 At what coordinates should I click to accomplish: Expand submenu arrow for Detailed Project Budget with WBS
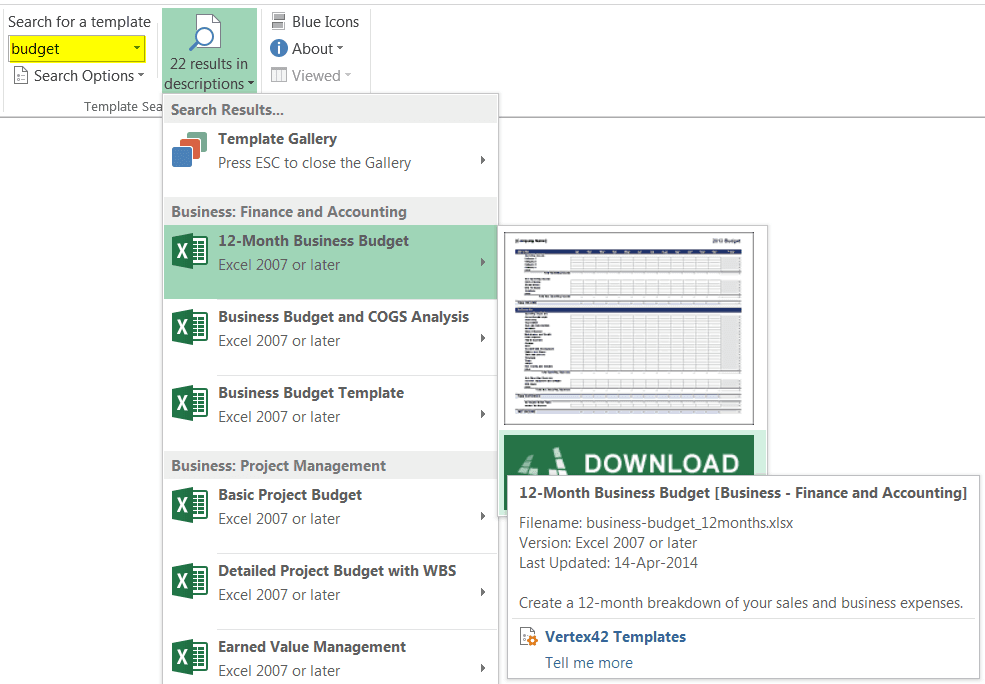[x=482, y=592]
